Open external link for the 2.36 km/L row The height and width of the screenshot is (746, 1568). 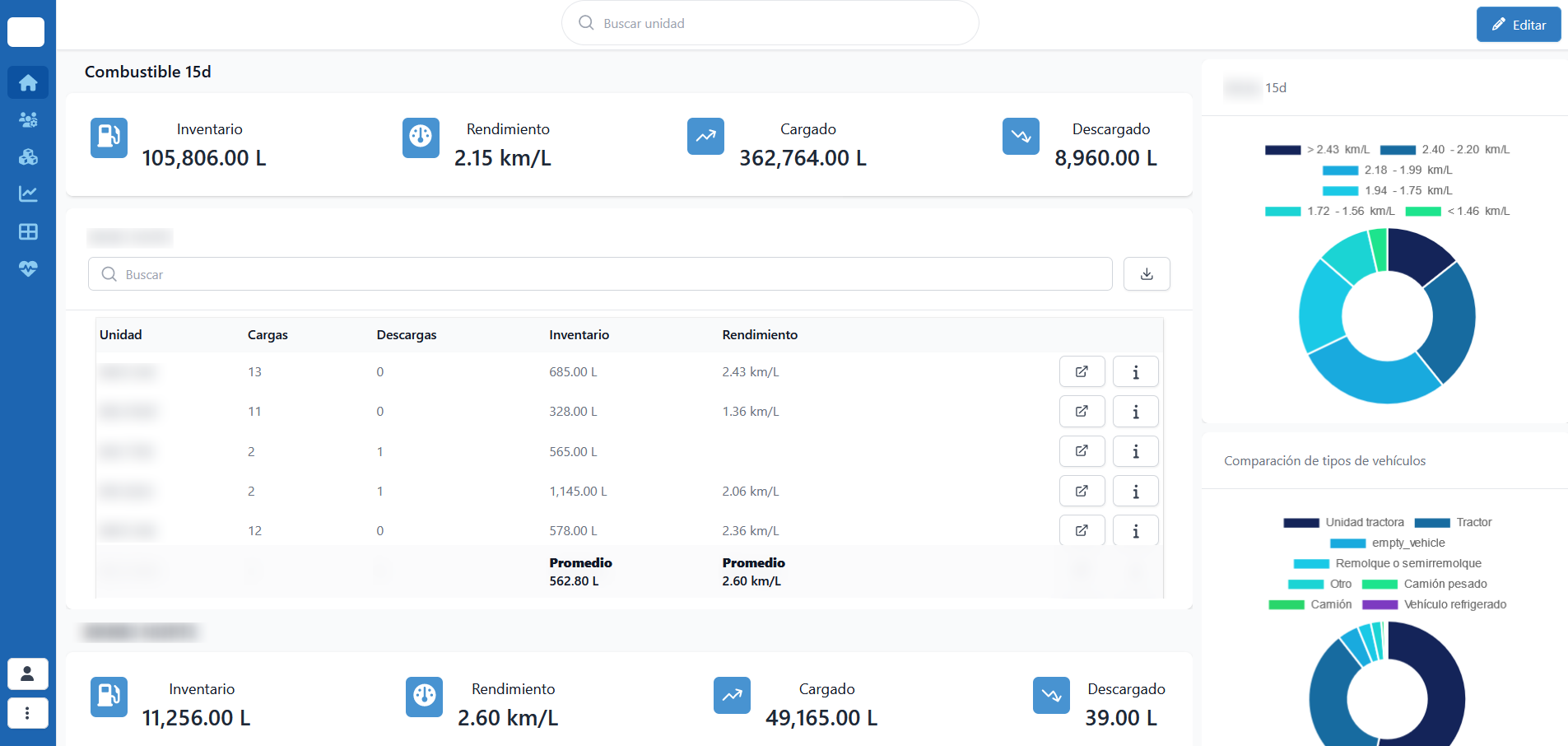tap(1082, 531)
